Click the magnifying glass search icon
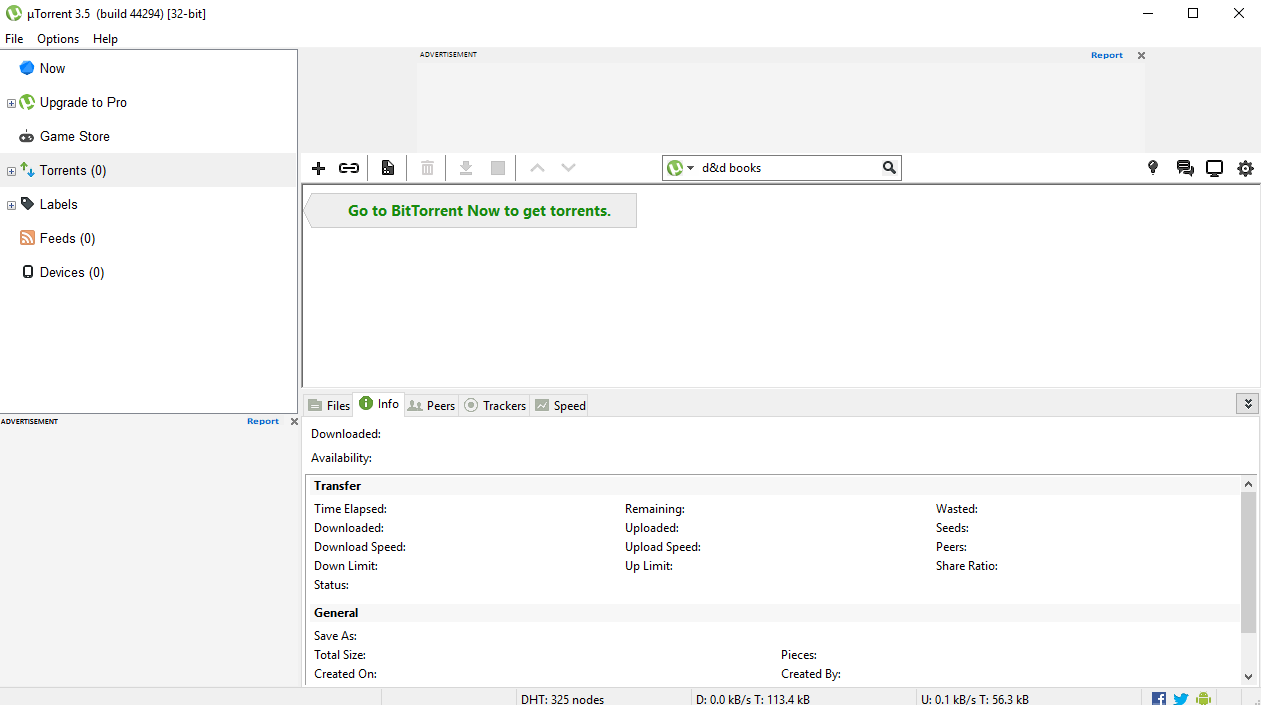 889,168
